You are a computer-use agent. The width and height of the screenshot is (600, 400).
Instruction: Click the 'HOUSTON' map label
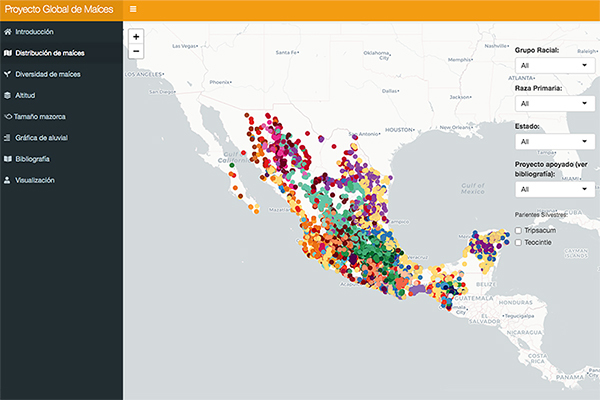coord(399,130)
